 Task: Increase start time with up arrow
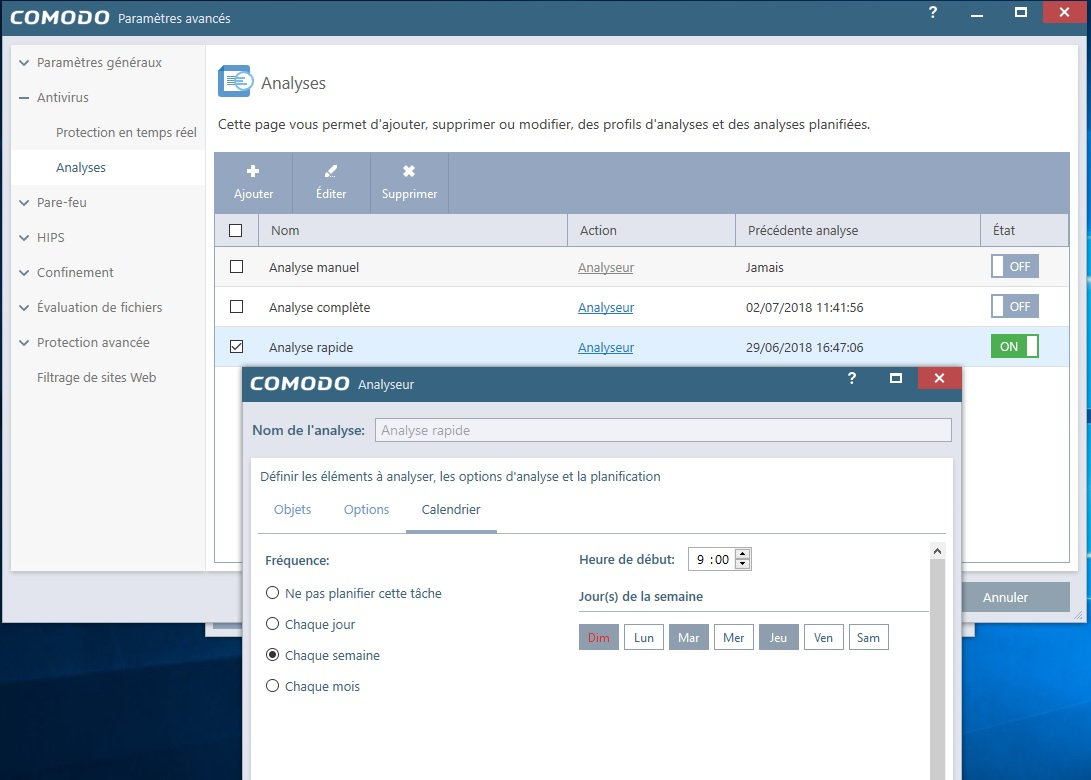(x=742, y=555)
